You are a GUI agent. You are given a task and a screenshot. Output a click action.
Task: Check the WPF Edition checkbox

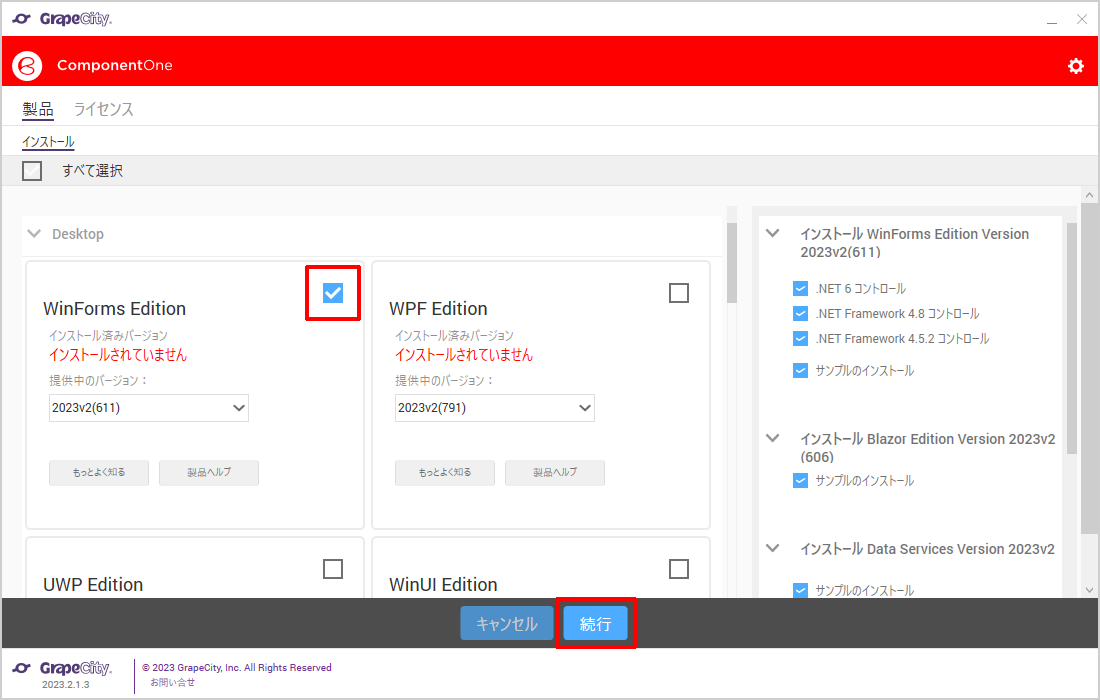tap(678, 292)
